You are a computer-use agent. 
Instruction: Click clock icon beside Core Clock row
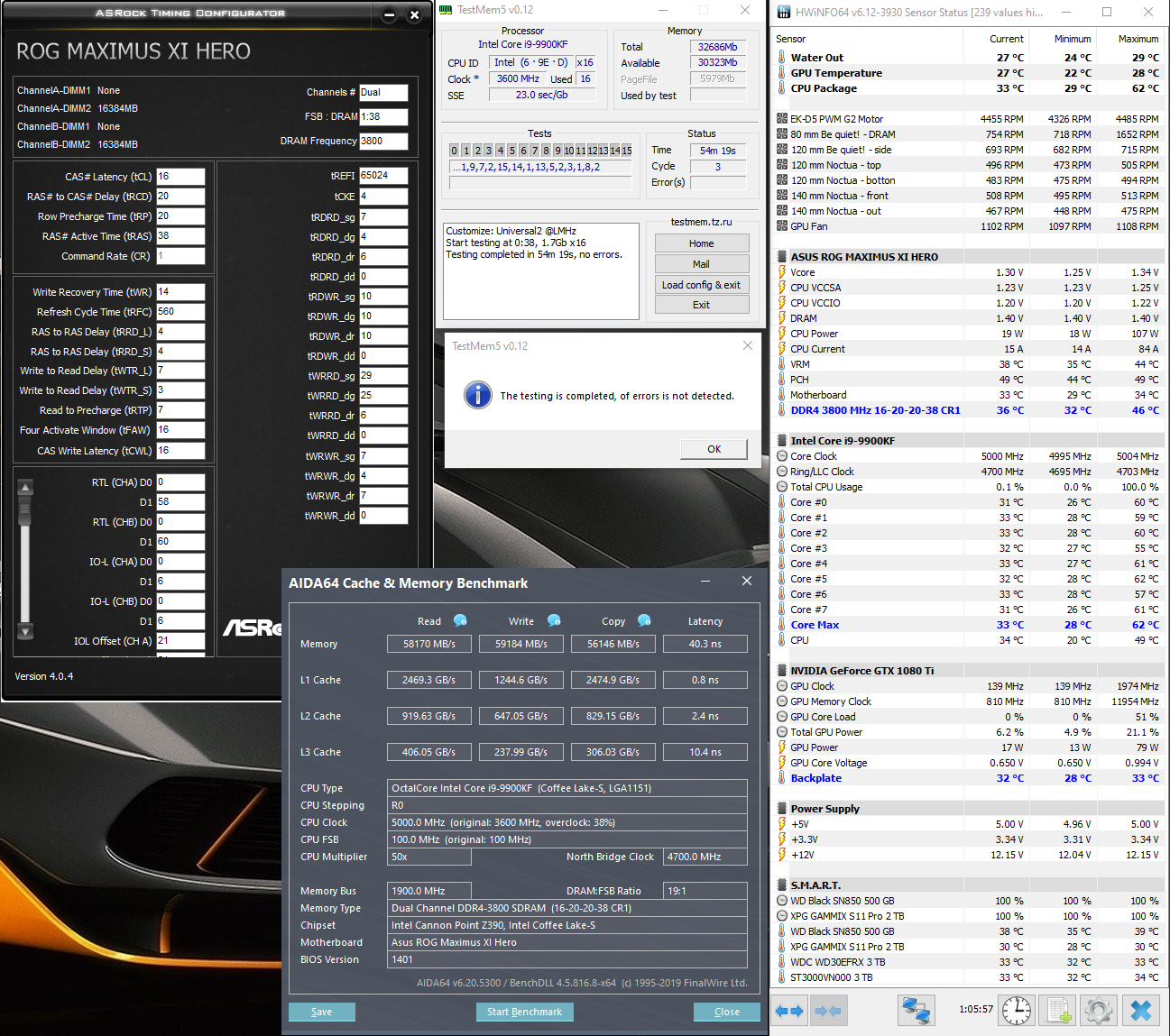point(782,456)
